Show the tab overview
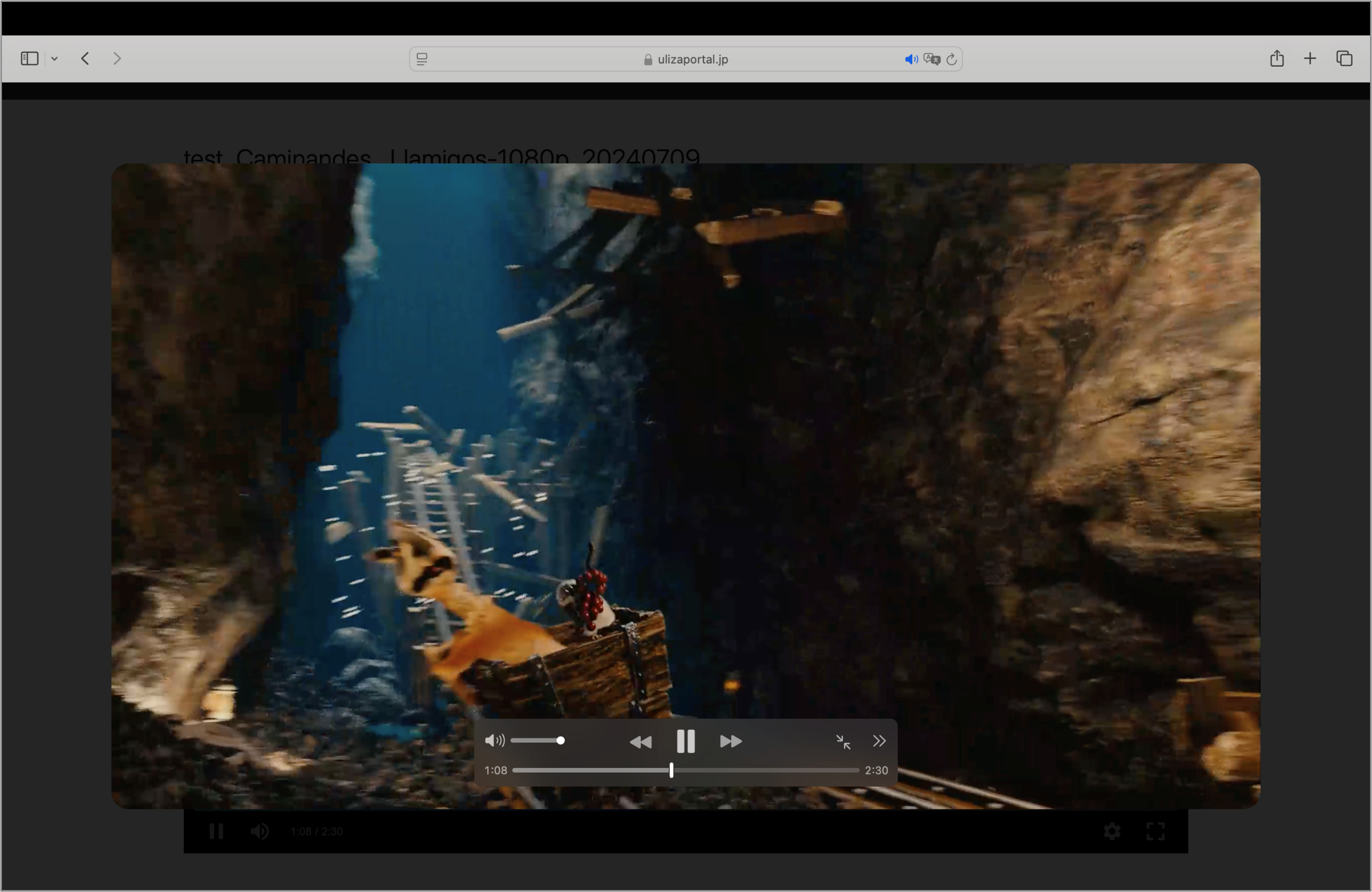This screenshot has width=1372, height=892. [1344, 58]
